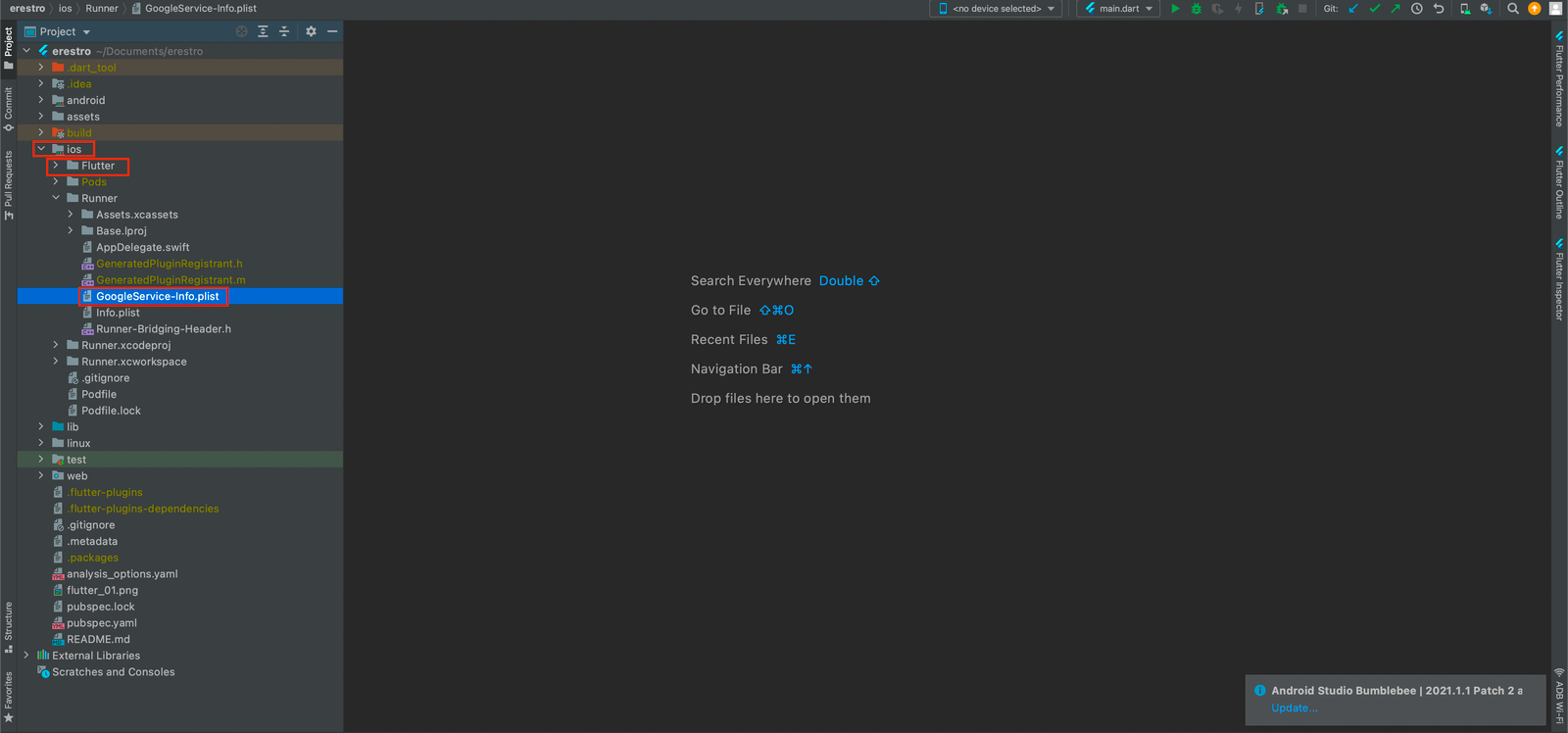Select pubspec.yaml in the project tree

101,623
